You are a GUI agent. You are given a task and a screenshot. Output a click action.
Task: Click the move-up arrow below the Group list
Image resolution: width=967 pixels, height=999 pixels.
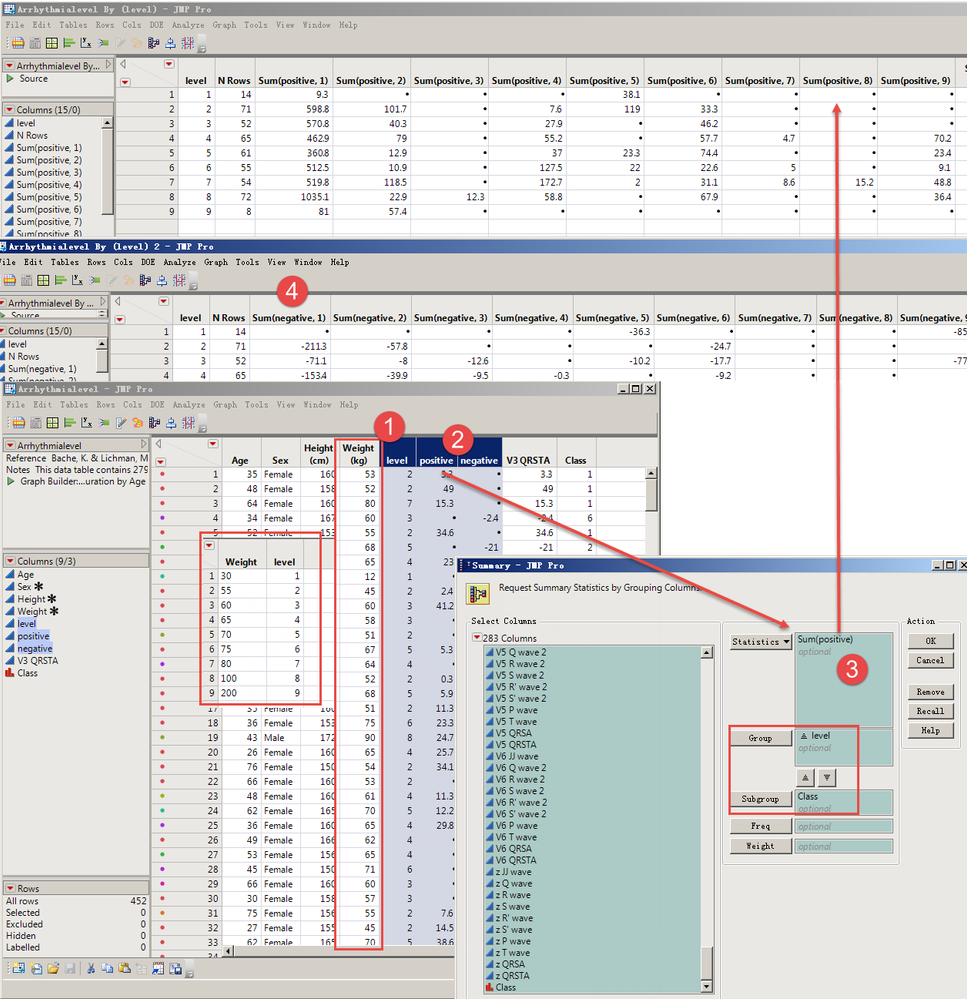click(807, 777)
